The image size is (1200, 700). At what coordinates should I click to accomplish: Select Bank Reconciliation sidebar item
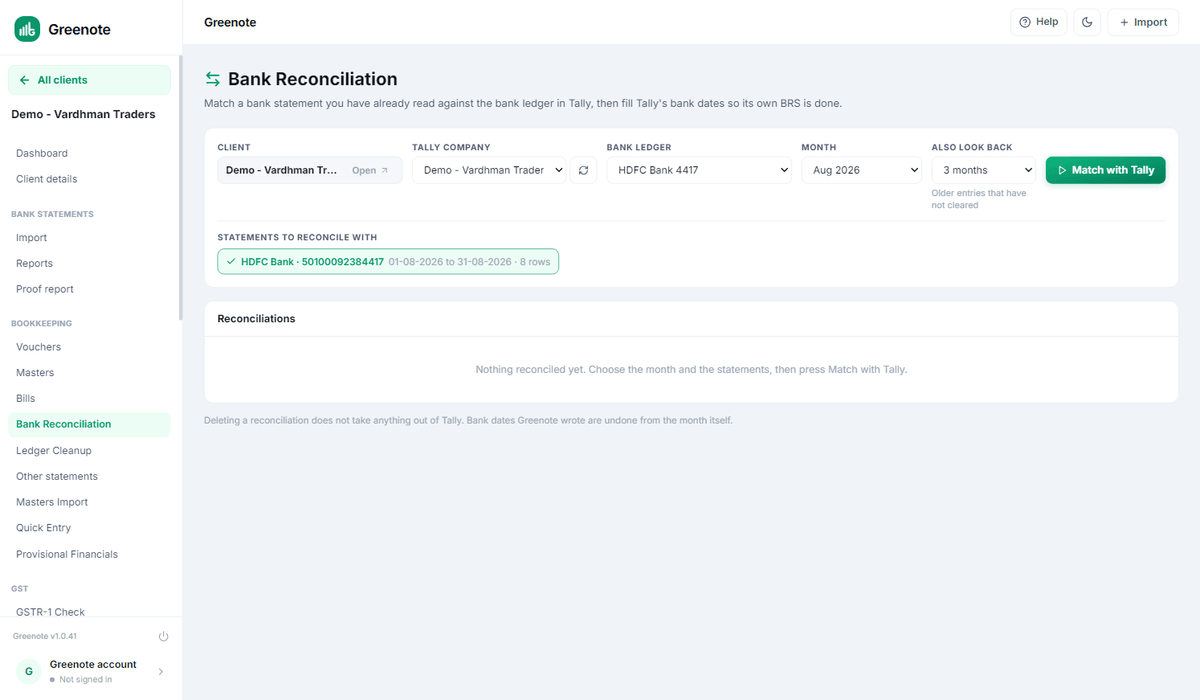coord(89,424)
